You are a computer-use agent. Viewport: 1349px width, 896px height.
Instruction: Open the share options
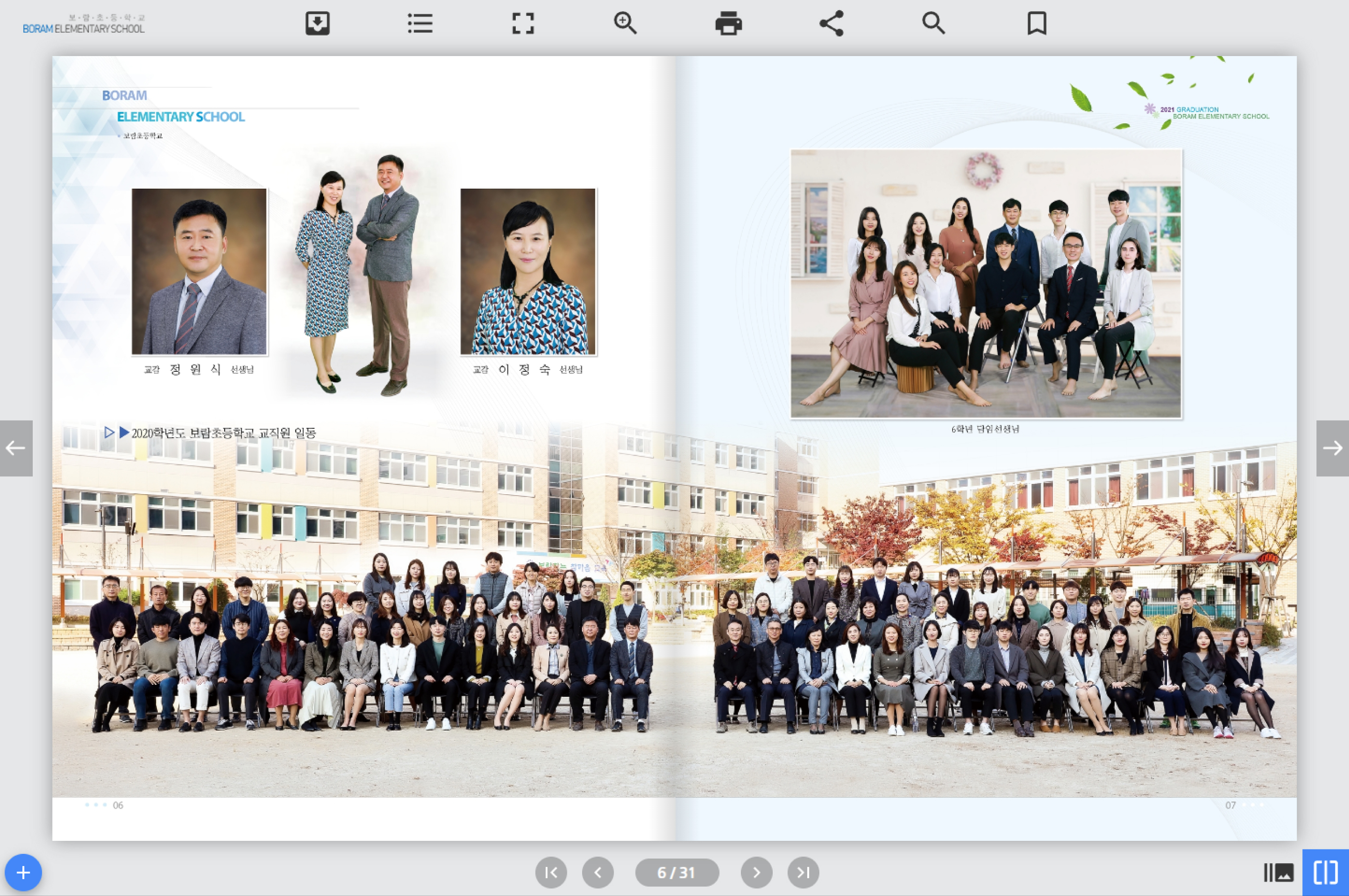(831, 23)
